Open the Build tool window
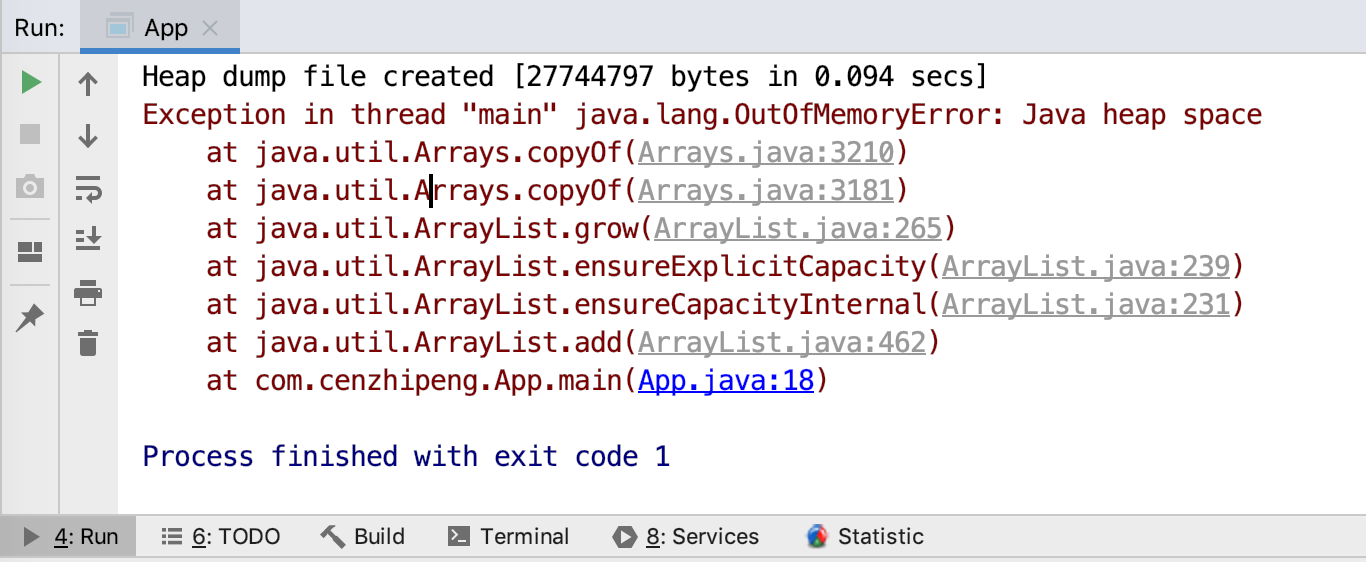Image resolution: width=1366 pixels, height=562 pixels. pos(363,537)
